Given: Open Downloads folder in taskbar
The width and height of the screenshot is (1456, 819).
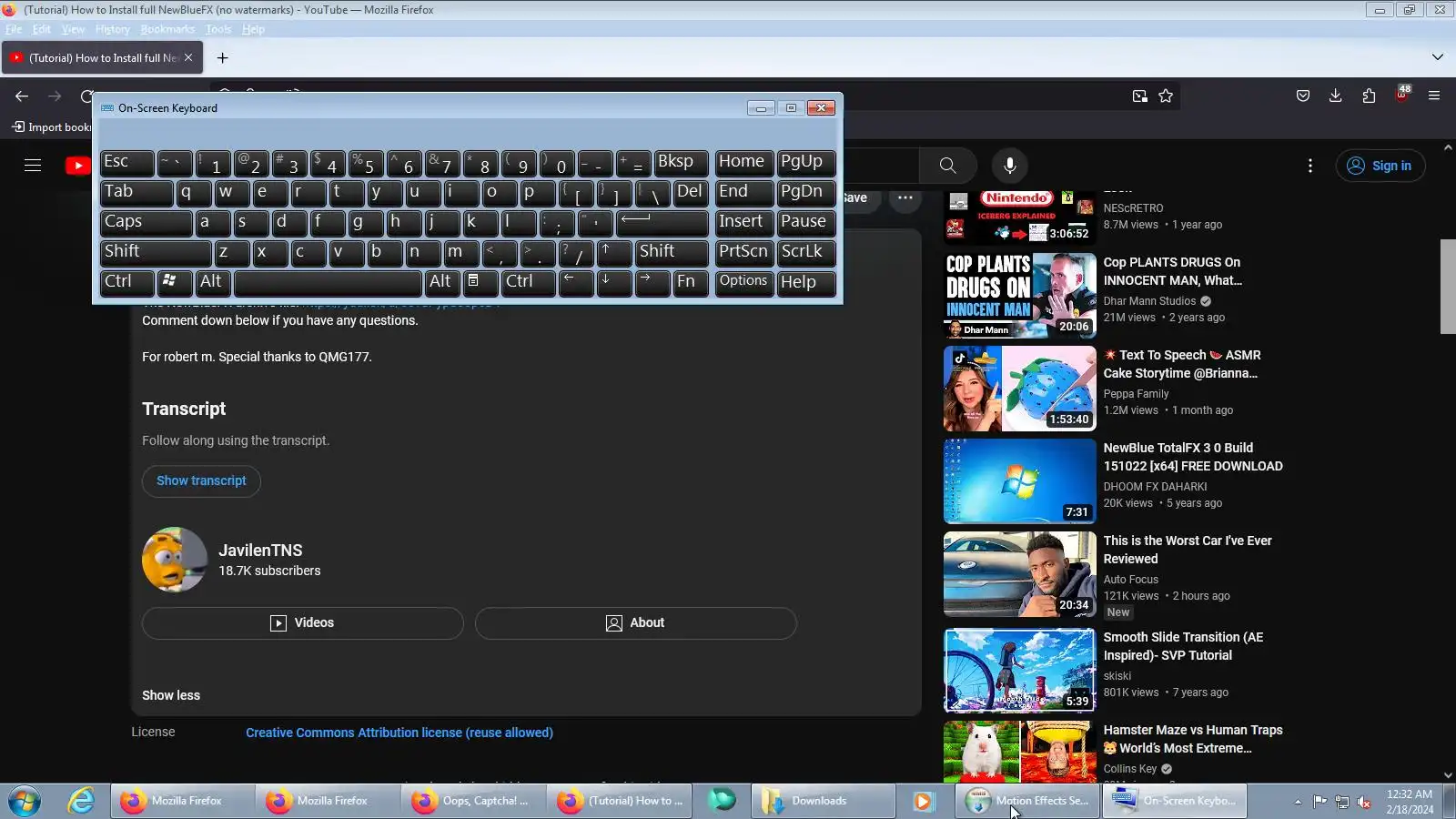Looking at the screenshot, I should (x=824, y=801).
